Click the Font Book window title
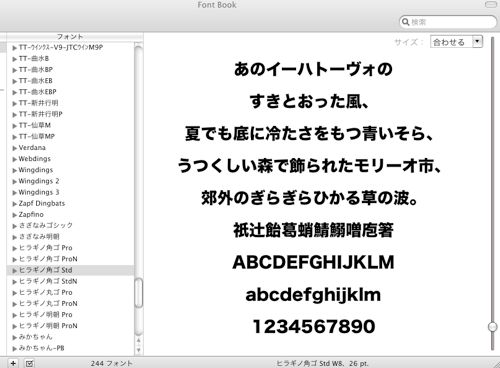Viewport: 500px width, 368px height. pos(217,5)
